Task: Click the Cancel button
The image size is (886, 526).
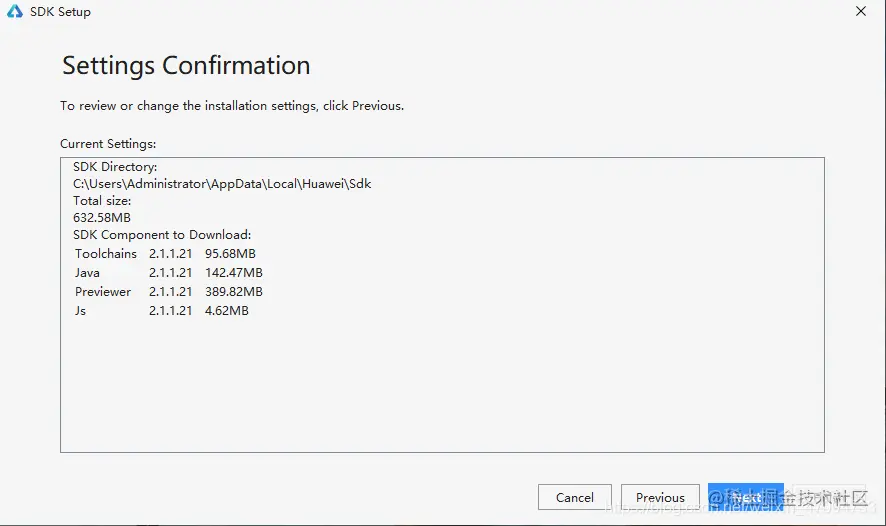Action: coord(575,497)
